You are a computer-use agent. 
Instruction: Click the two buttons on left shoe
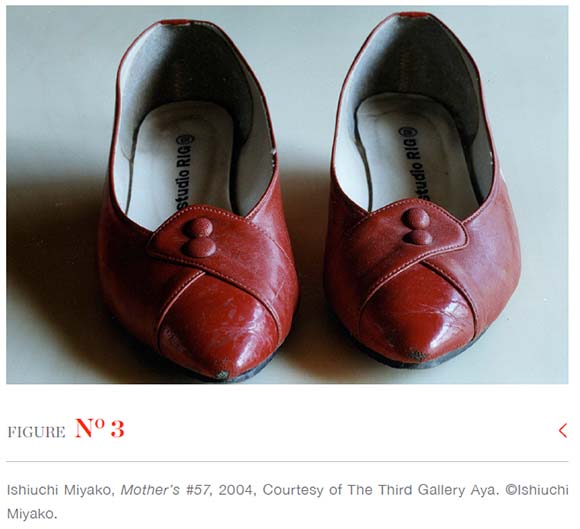(200, 237)
